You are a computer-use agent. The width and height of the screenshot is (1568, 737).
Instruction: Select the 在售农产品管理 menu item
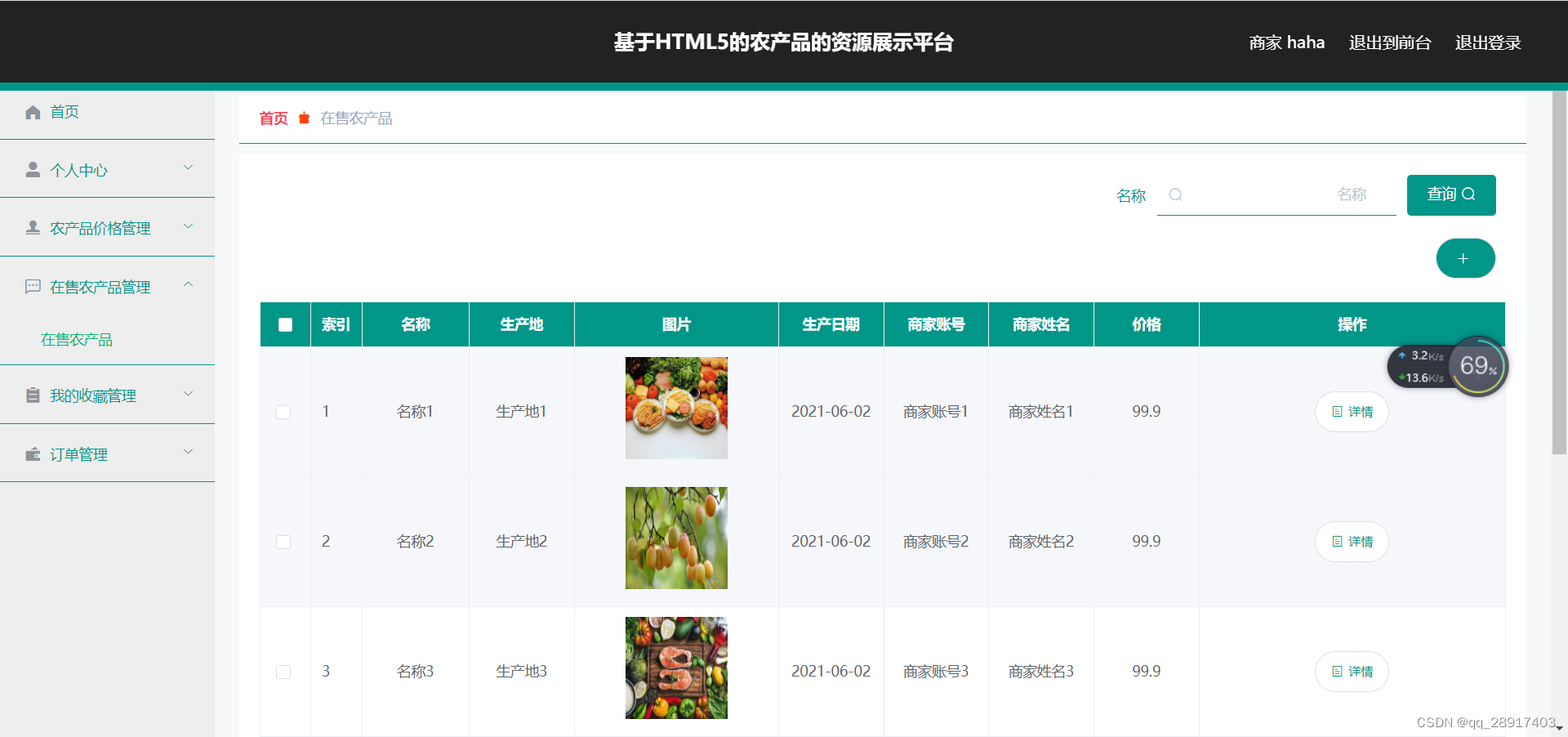107,287
